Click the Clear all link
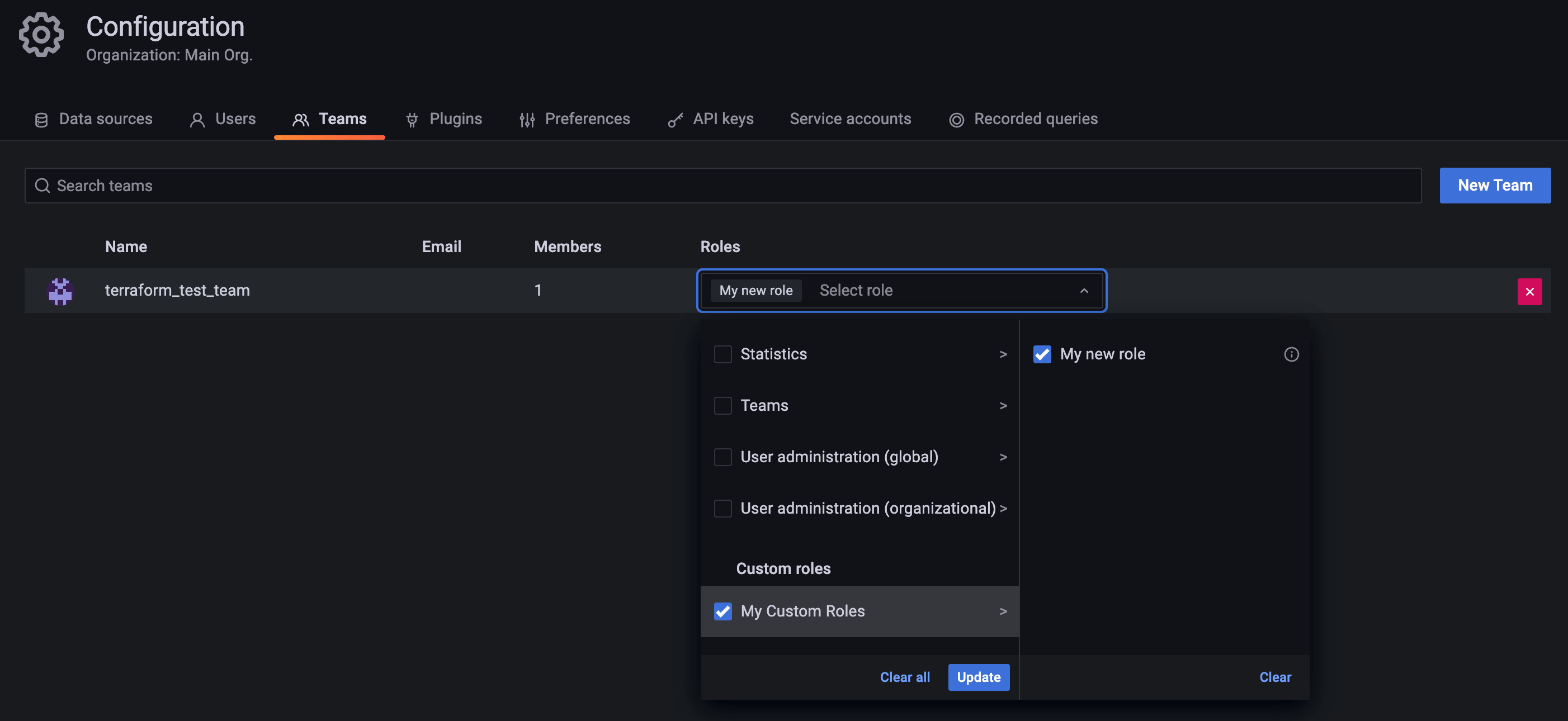The height and width of the screenshot is (721, 1568). point(905,677)
